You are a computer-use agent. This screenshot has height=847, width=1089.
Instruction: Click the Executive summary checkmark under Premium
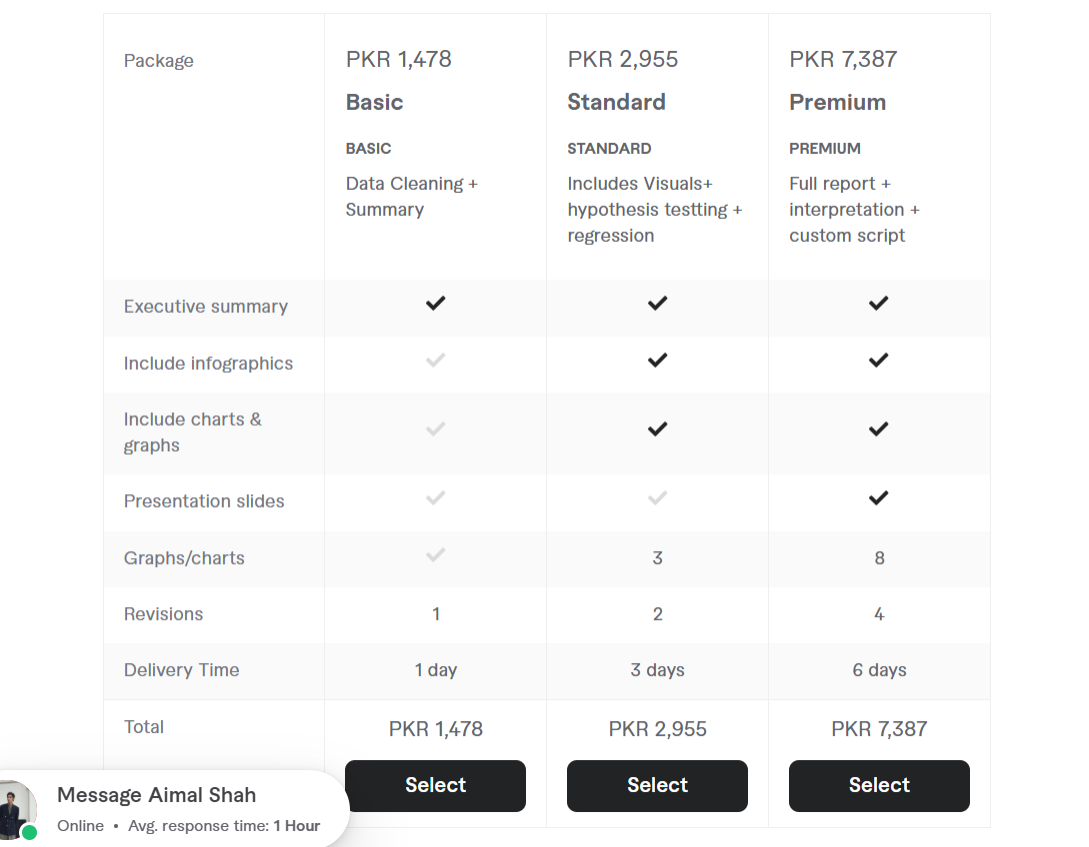(x=879, y=303)
